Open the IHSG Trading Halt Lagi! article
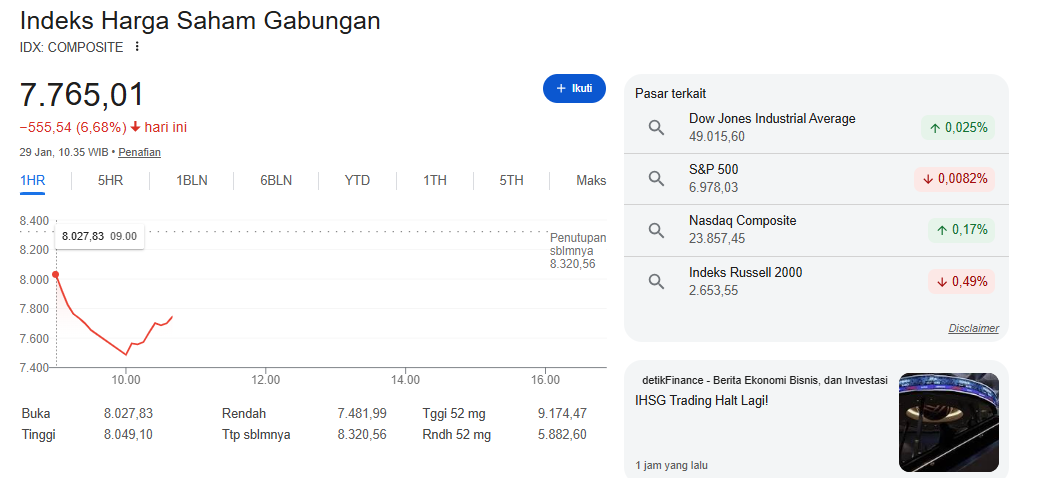Screen dimensions: 1039x478 pyautogui.click(x=701, y=401)
